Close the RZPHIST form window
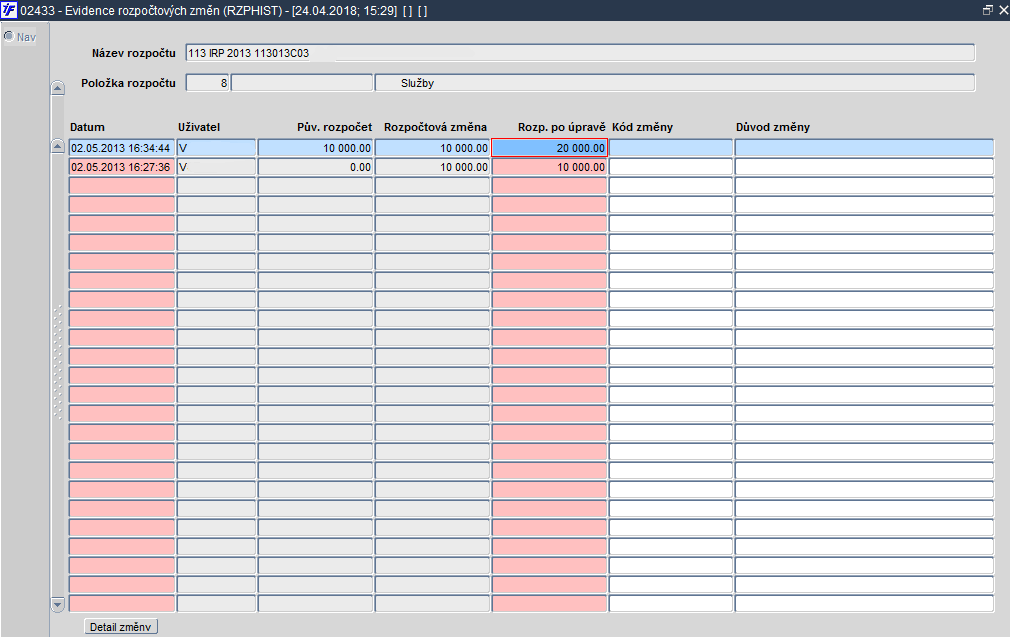Viewport: 1010px width, 637px height. pos(1002,10)
